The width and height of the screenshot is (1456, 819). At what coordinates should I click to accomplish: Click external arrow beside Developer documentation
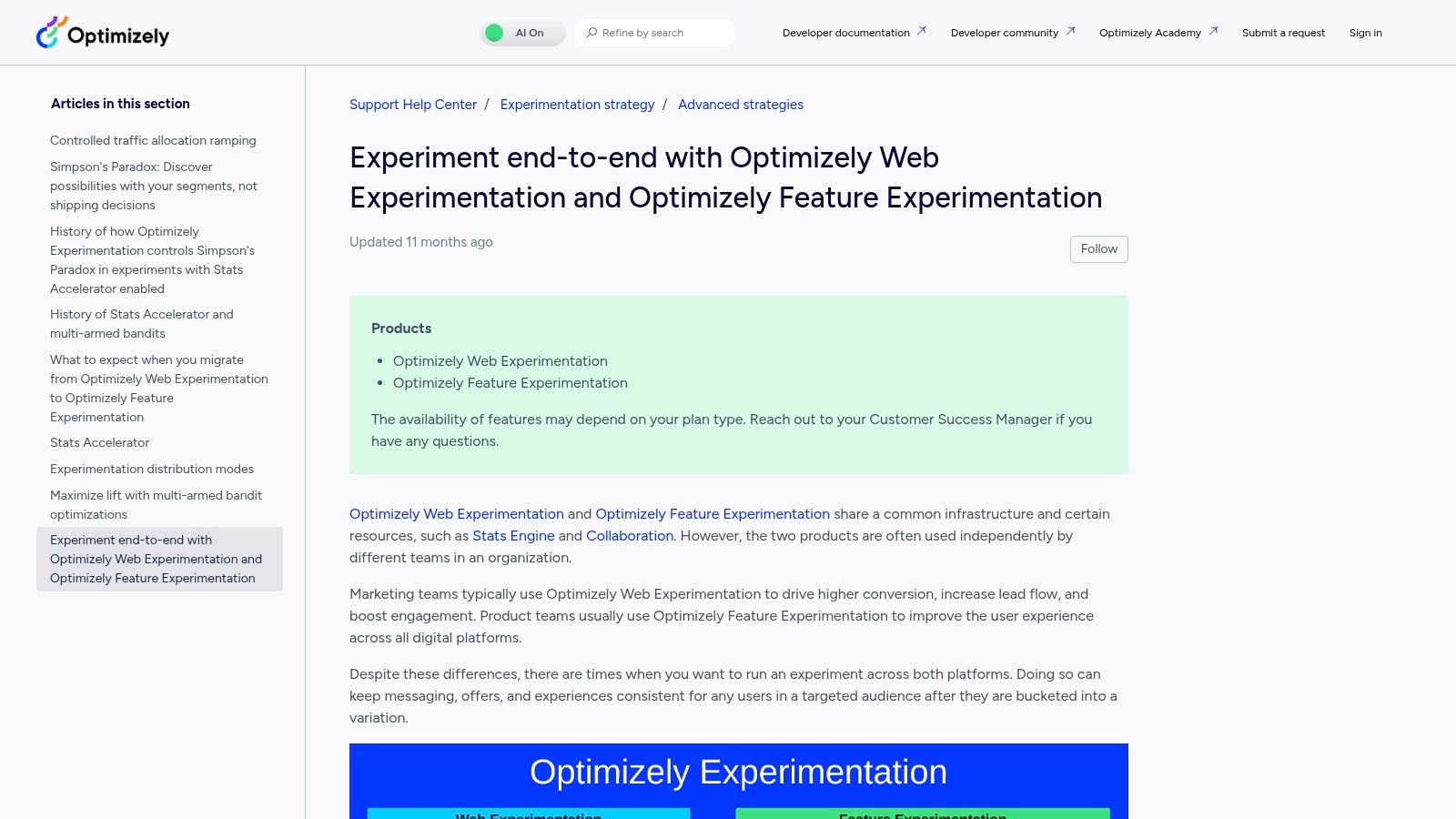921,31
